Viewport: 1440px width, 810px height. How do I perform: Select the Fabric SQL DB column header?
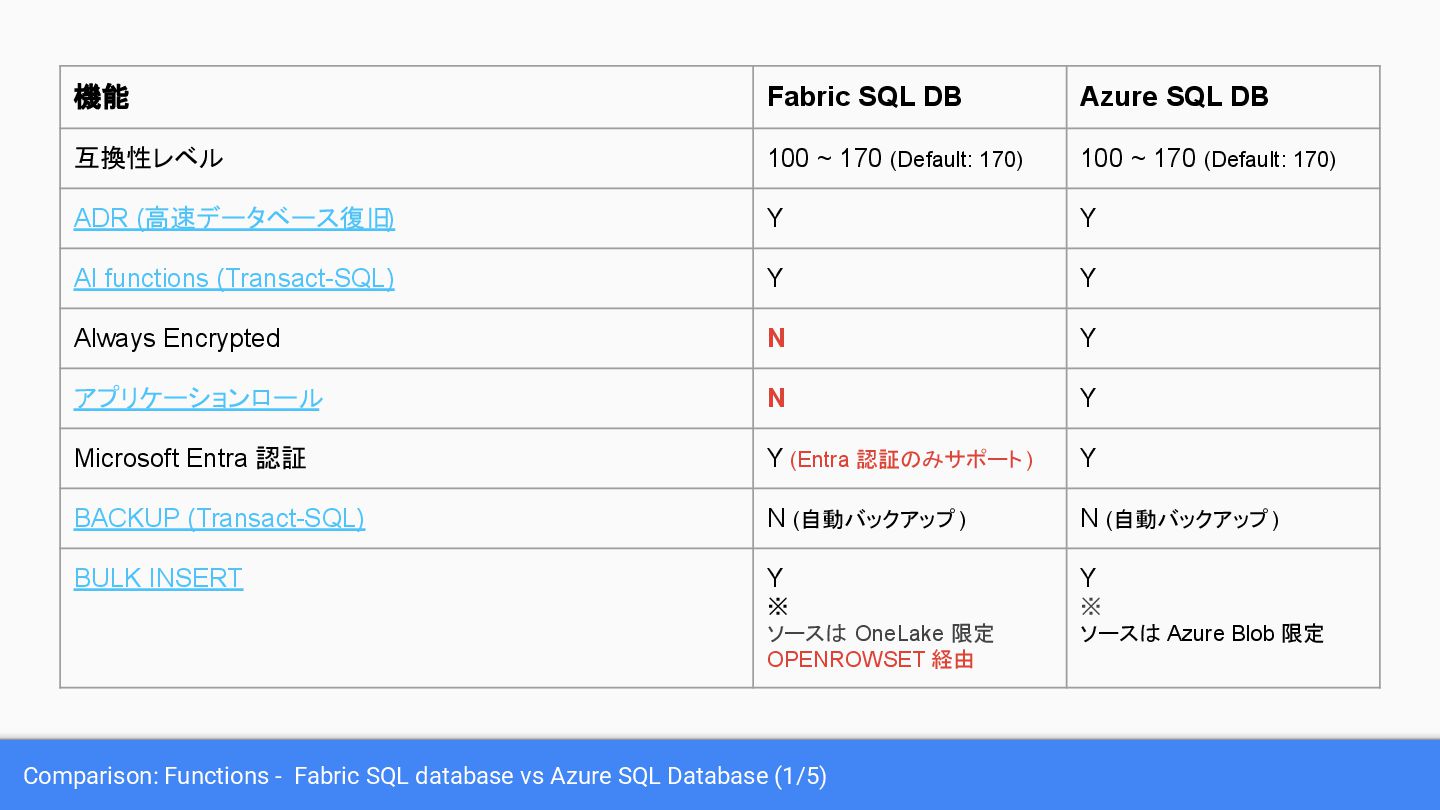[x=864, y=97]
